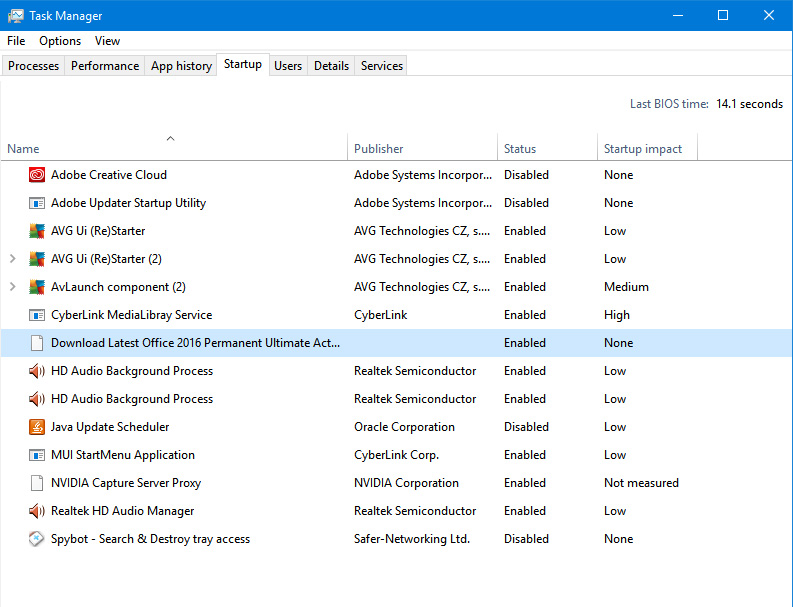Image resolution: width=793 pixels, height=607 pixels.
Task: Sort by Startup impact column
Action: point(643,149)
